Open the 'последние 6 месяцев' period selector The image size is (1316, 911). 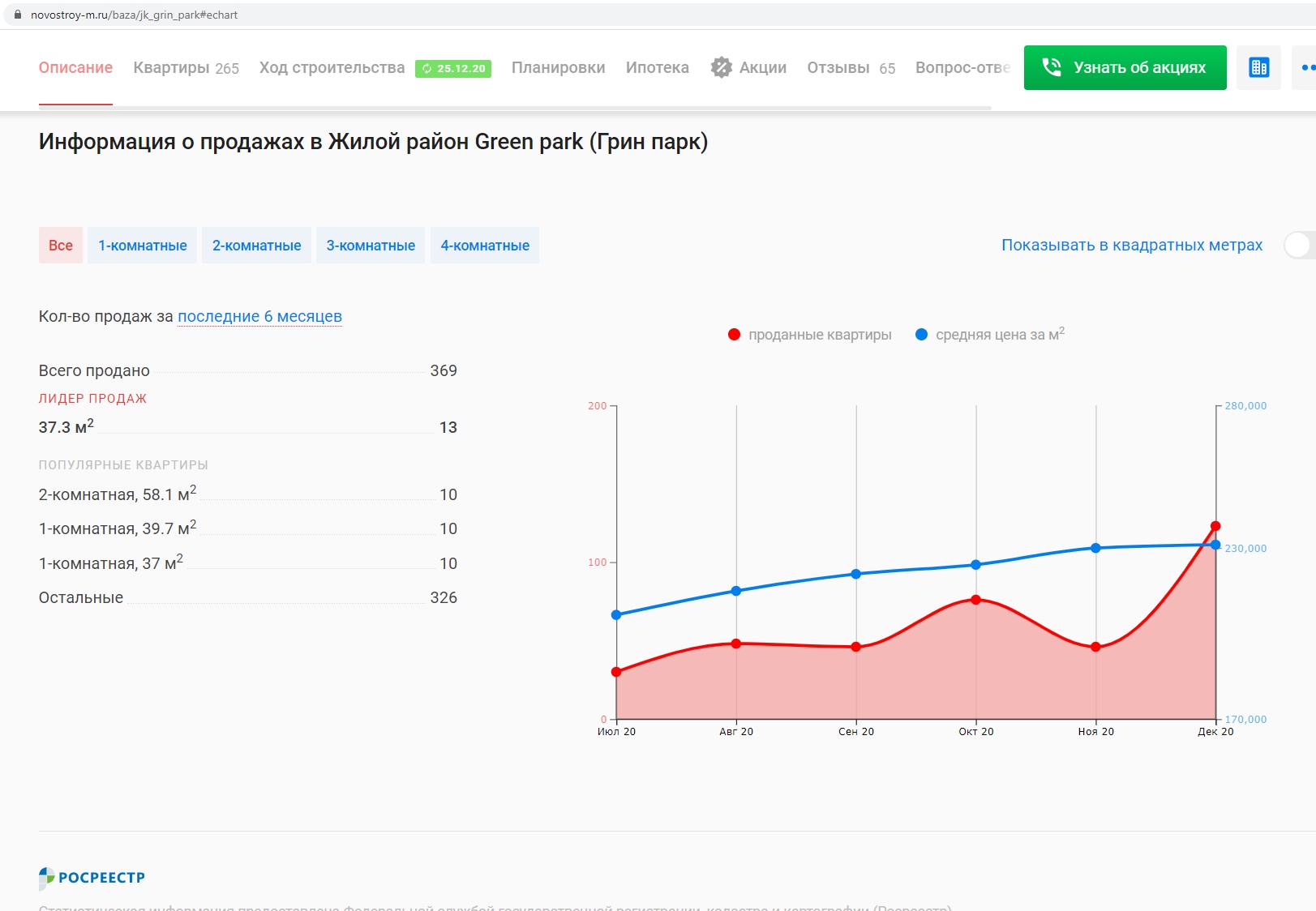(259, 316)
